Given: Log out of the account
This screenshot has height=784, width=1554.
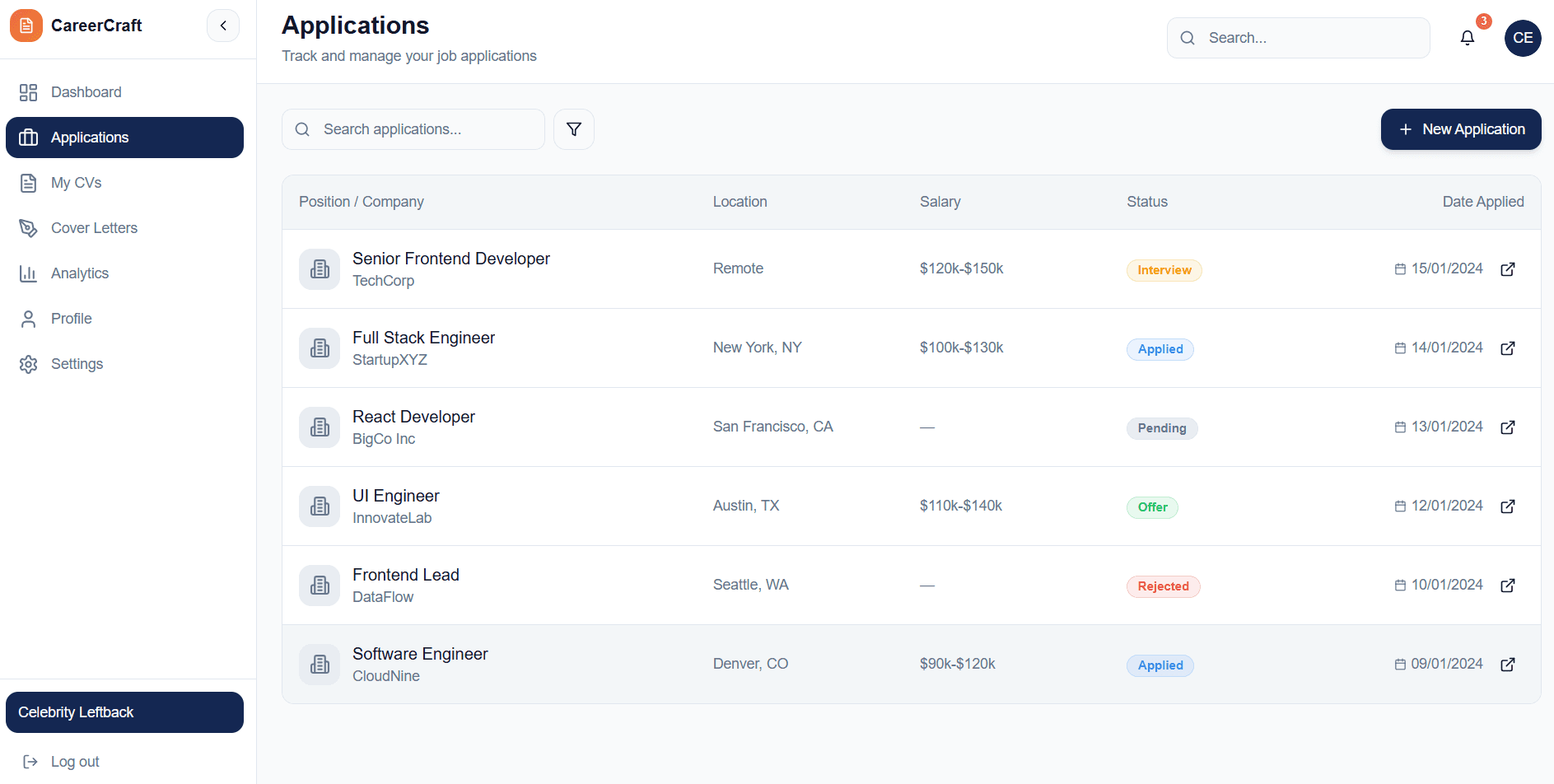Looking at the screenshot, I should click(124, 762).
